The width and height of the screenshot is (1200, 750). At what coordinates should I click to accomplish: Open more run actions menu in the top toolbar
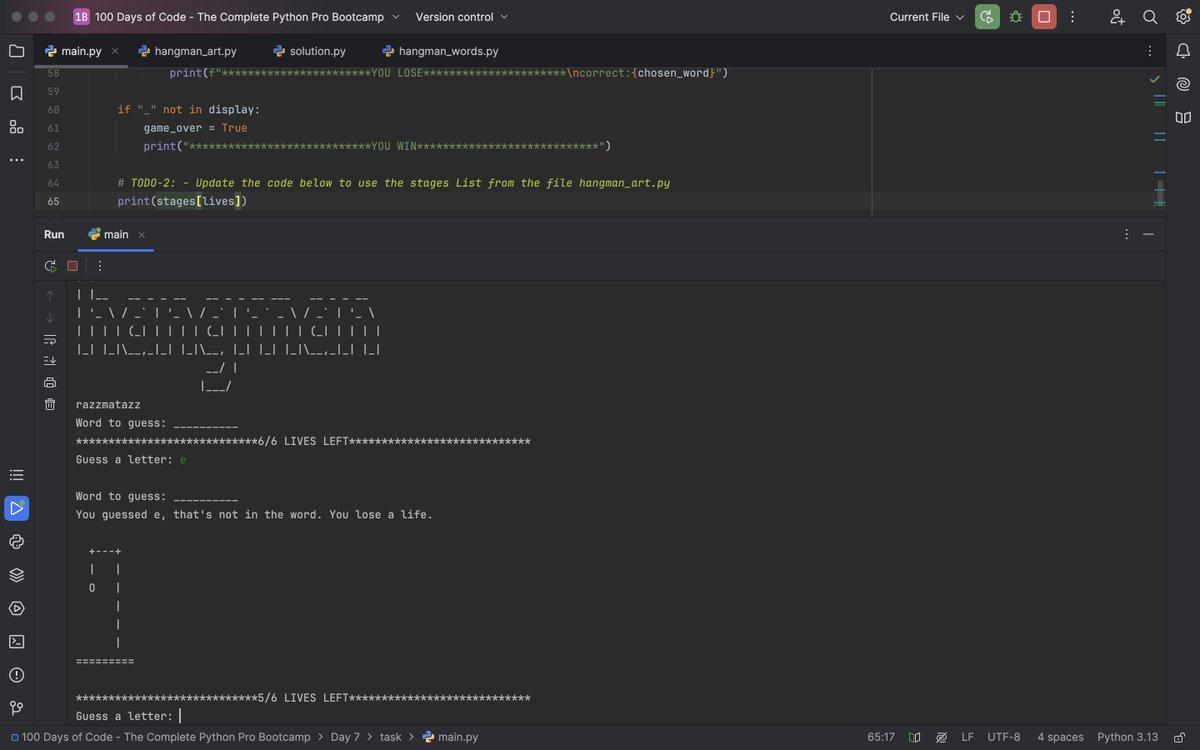(1072, 17)
